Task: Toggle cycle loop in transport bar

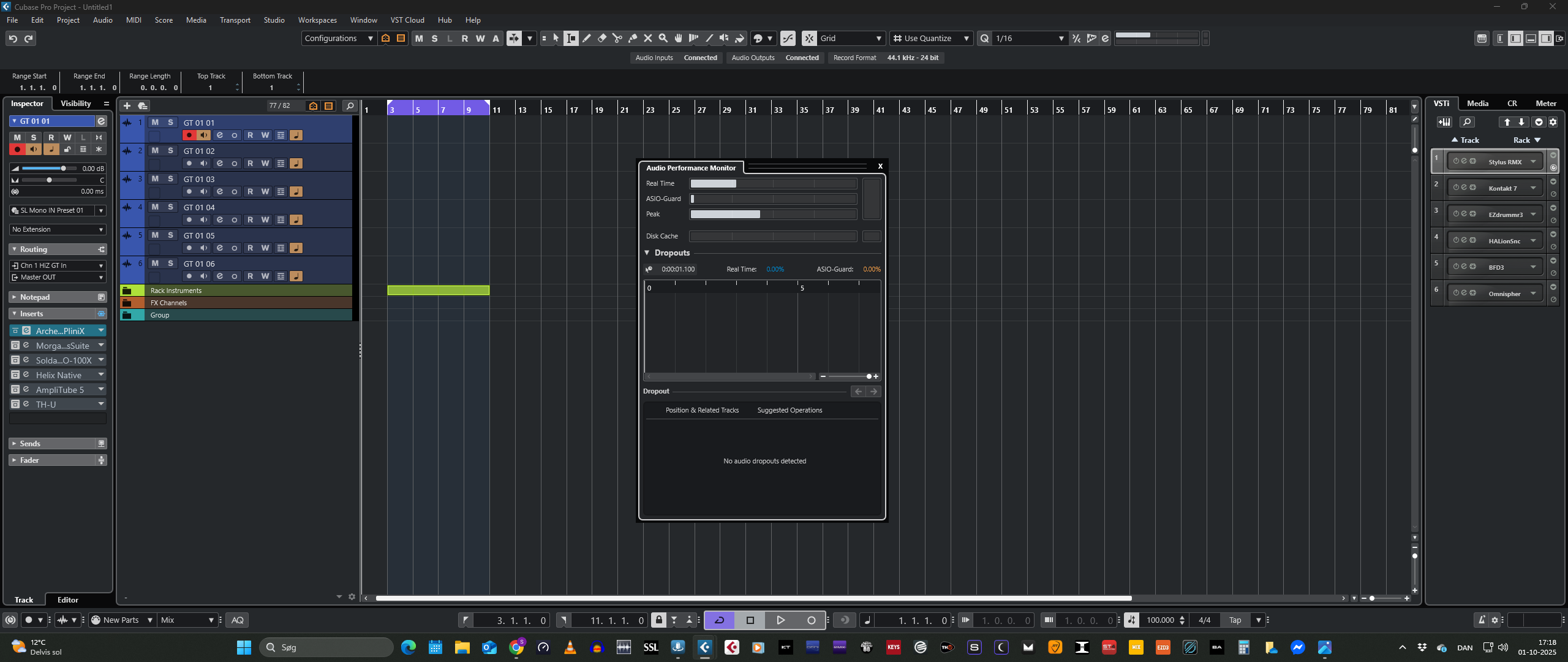Action: (x=720, y=620)
